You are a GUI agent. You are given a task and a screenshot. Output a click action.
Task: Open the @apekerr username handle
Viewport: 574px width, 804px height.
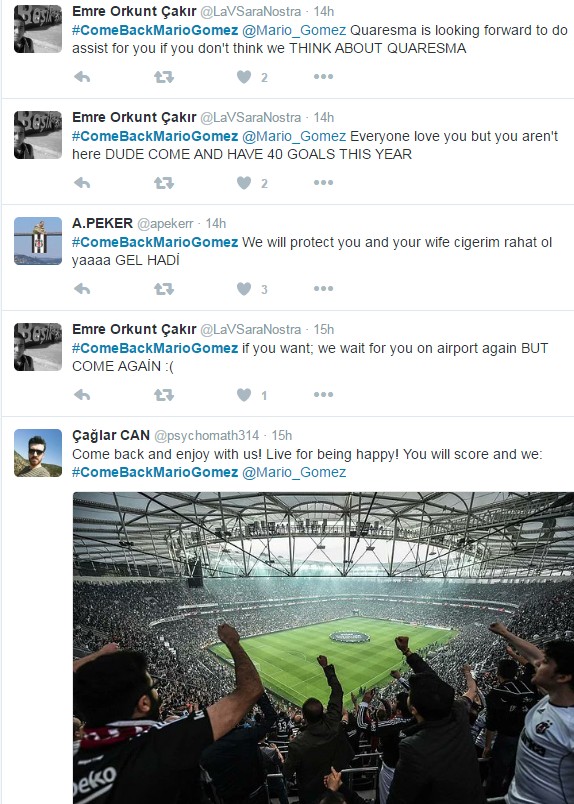coord(165,224)
